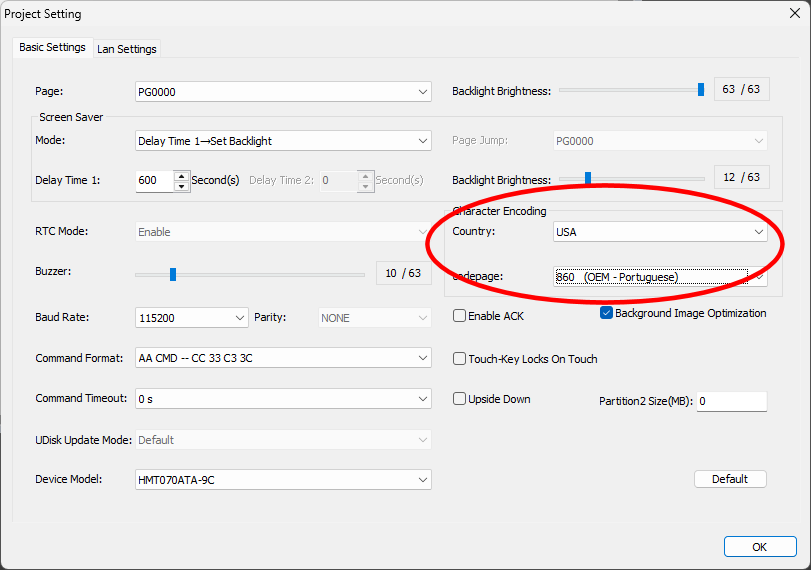Viewport: 811px width, 570px height.
Task: Open the Page dropdown showing PG0000
Action: (x=283, y=92)
